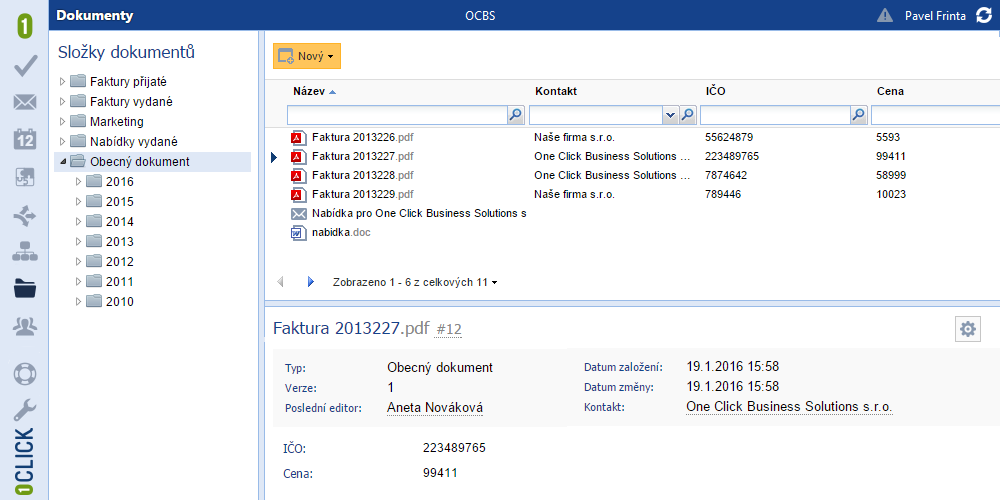Click the Nový button
This screenshot has height=500, width=1000.
pos(307,56)
